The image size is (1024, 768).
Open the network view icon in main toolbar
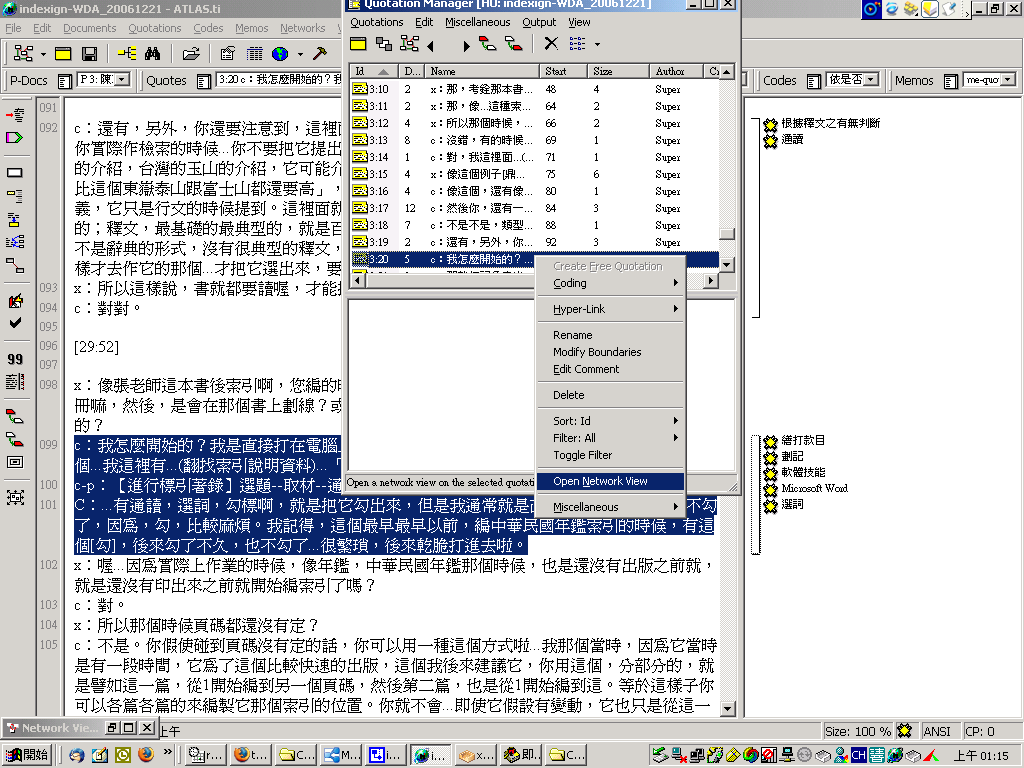(x=24, y=54)
